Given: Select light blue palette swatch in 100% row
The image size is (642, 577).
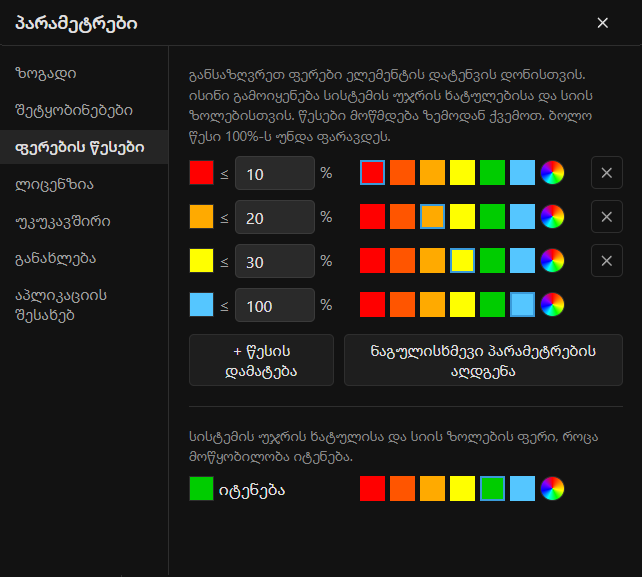Looking at the screenshot, I should pos(522,305).
